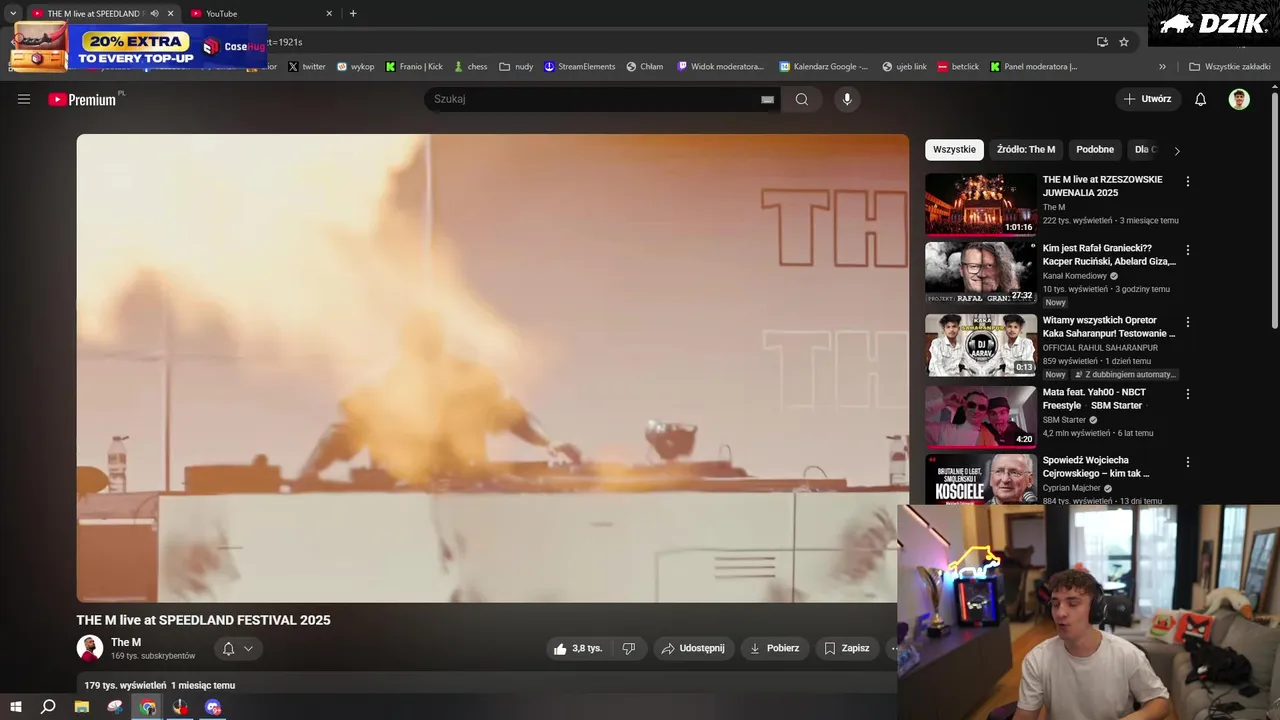Open Discord from the taskbar
The width and height of the screenshot is (1280, 720).
click(x=213, y=707)
